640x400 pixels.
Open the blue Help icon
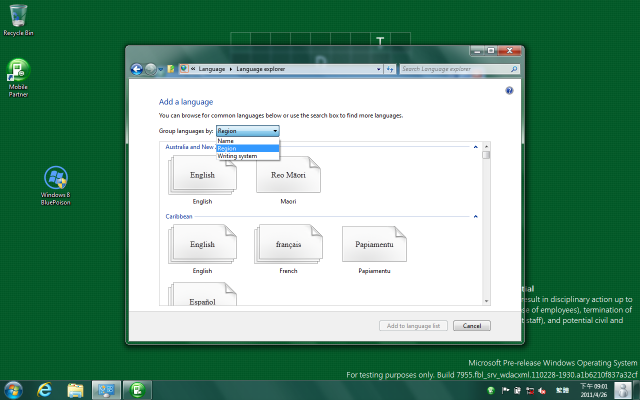pyautogui.click(x=509, y=91)
